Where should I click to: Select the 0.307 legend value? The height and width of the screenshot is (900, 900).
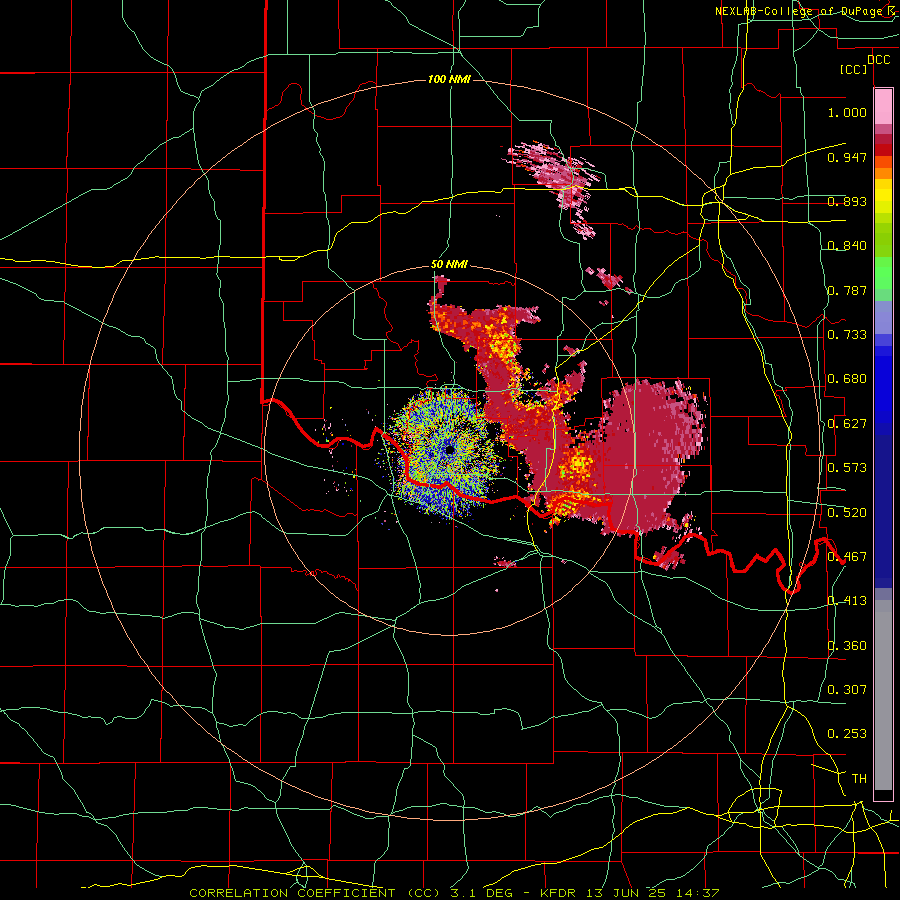pos(847,690)
